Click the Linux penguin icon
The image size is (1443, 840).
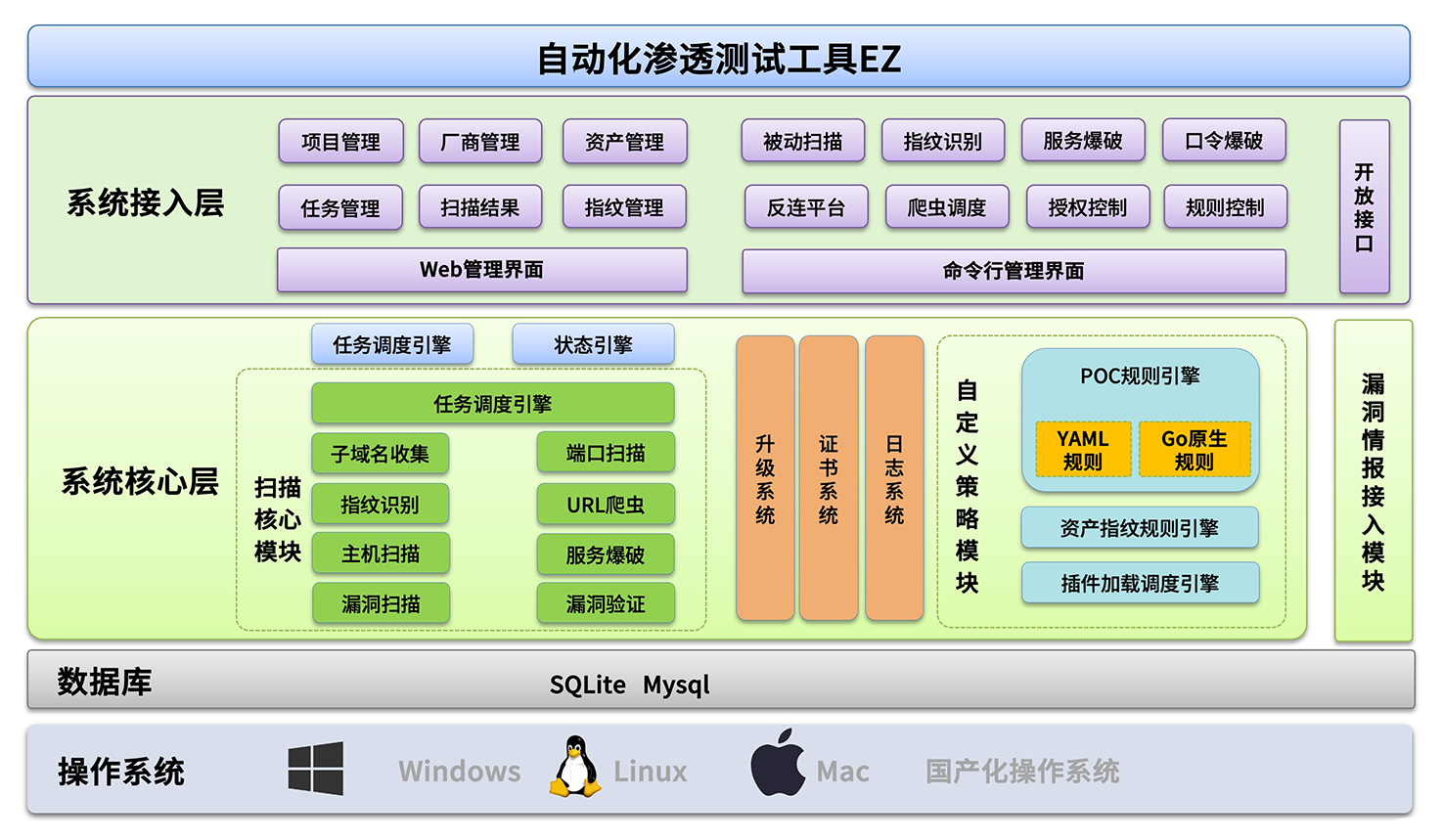575,768
